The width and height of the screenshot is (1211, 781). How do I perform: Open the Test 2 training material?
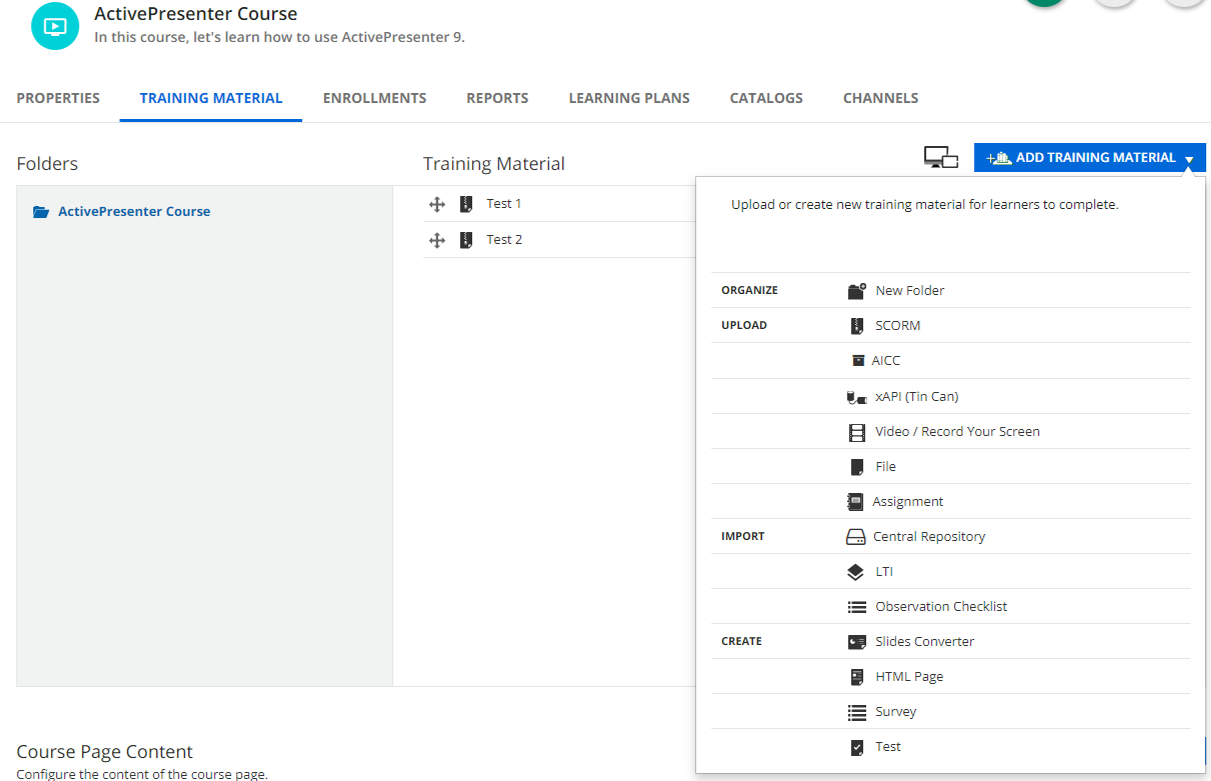coord(504,240)
